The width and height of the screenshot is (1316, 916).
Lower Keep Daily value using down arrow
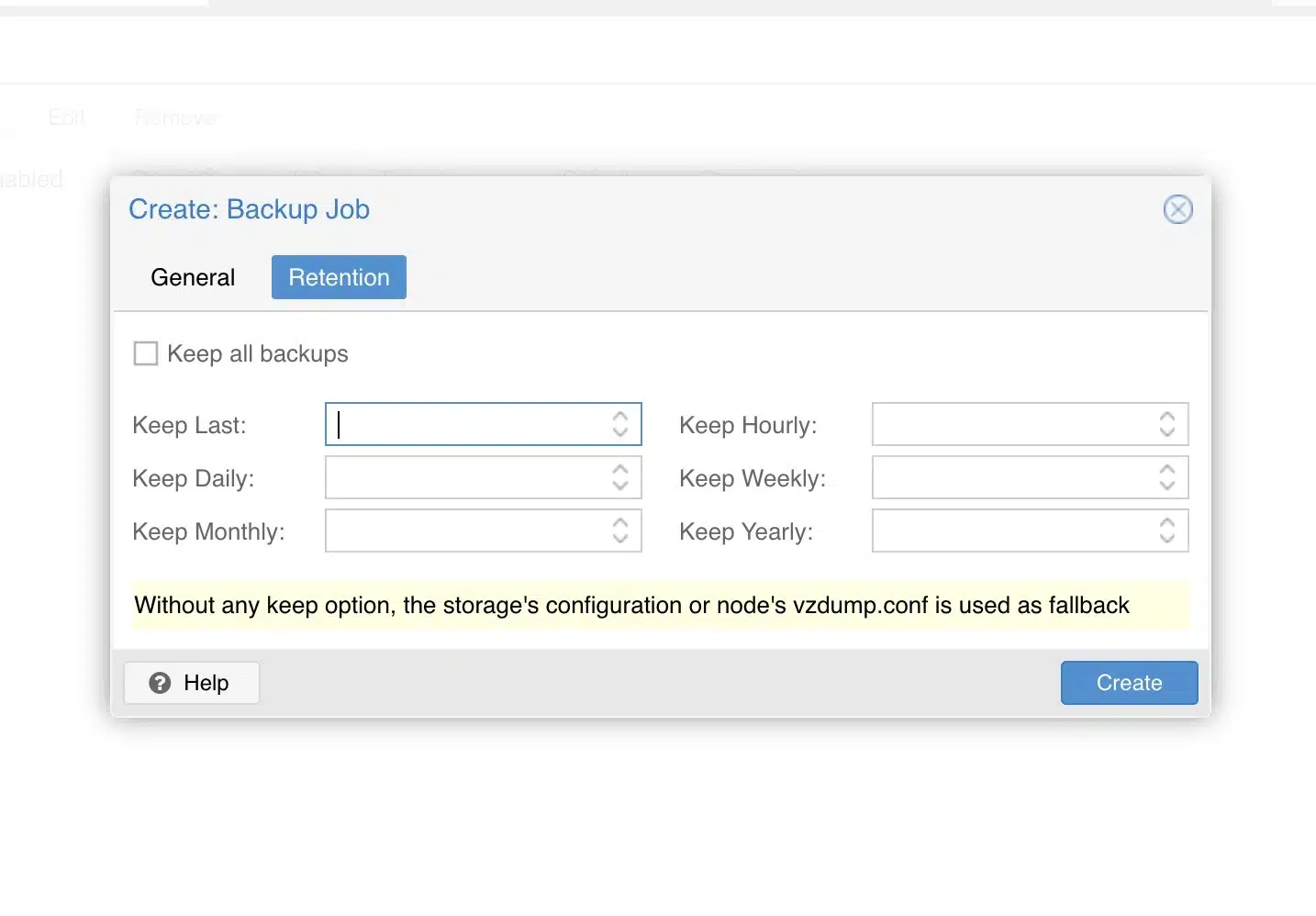(620, 486)
